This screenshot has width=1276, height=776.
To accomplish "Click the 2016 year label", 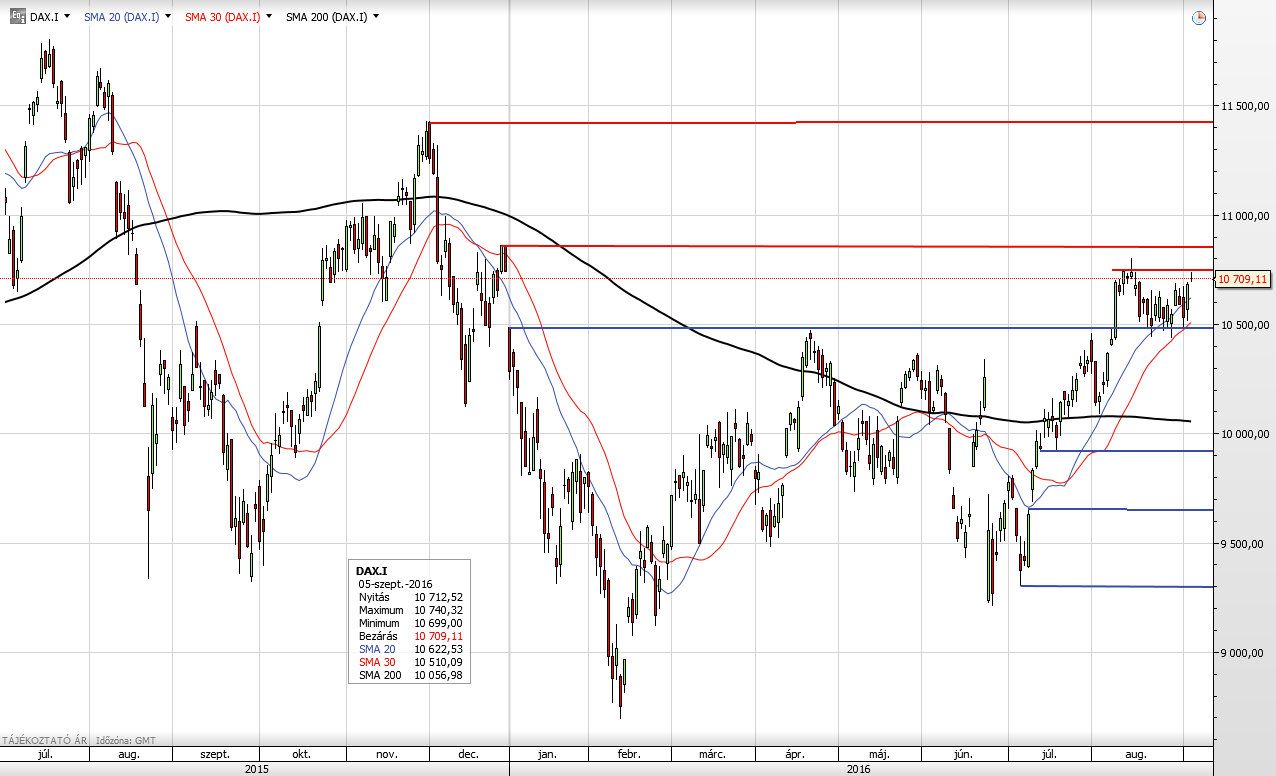I will pos(859,769).
